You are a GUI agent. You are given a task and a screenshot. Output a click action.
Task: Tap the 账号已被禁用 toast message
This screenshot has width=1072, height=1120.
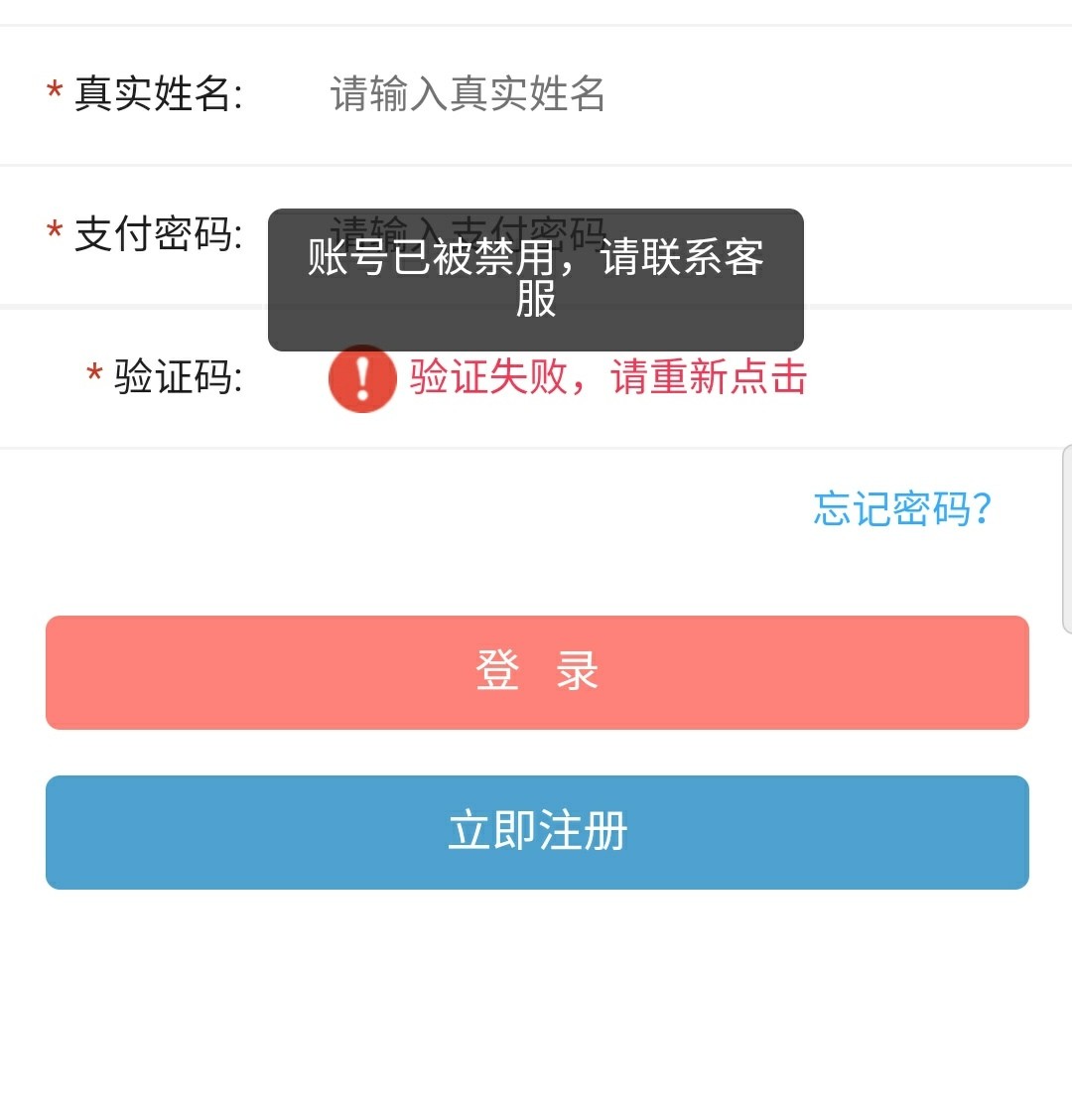tap(535, 279)
